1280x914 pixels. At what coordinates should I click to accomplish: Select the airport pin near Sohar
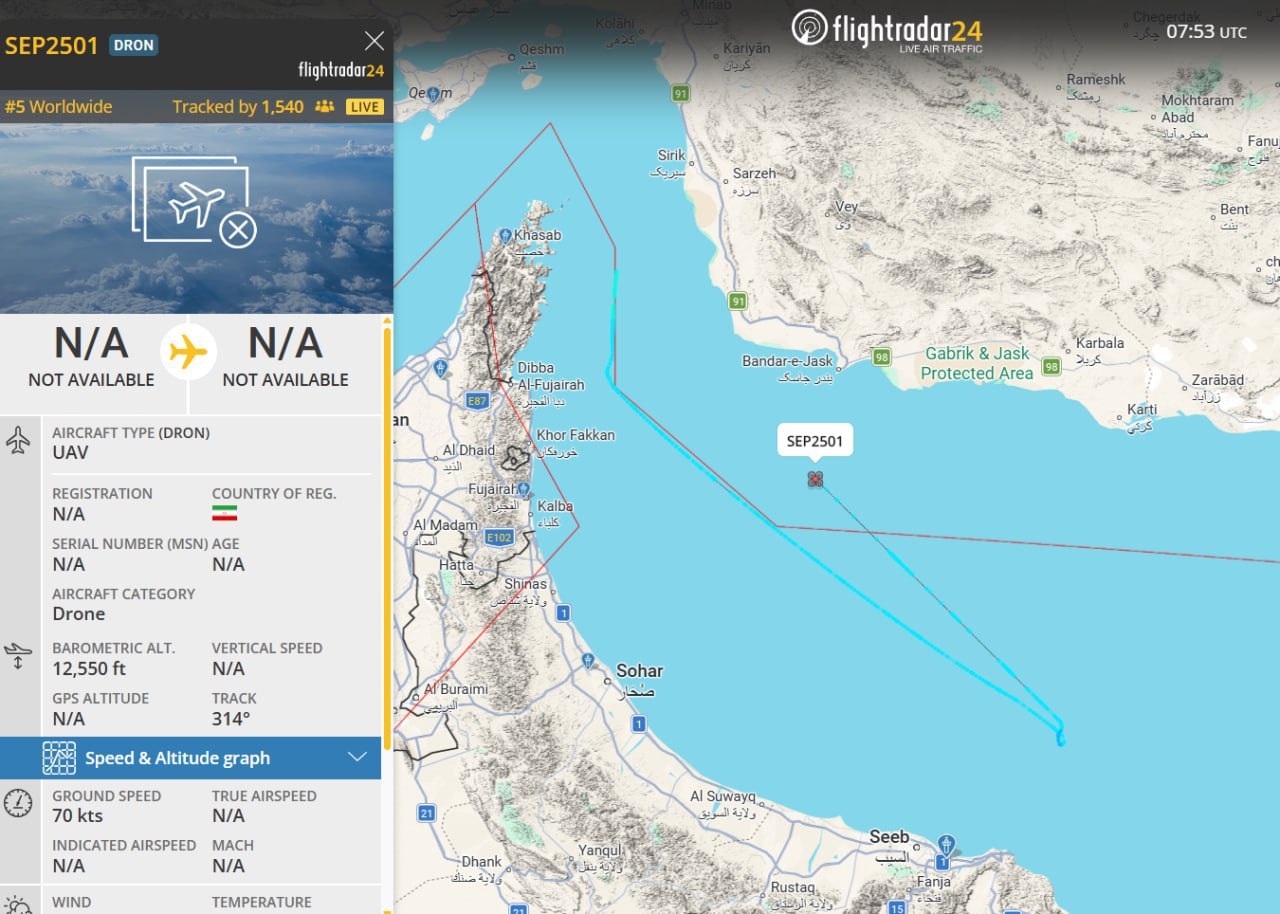tap(588, 660)
